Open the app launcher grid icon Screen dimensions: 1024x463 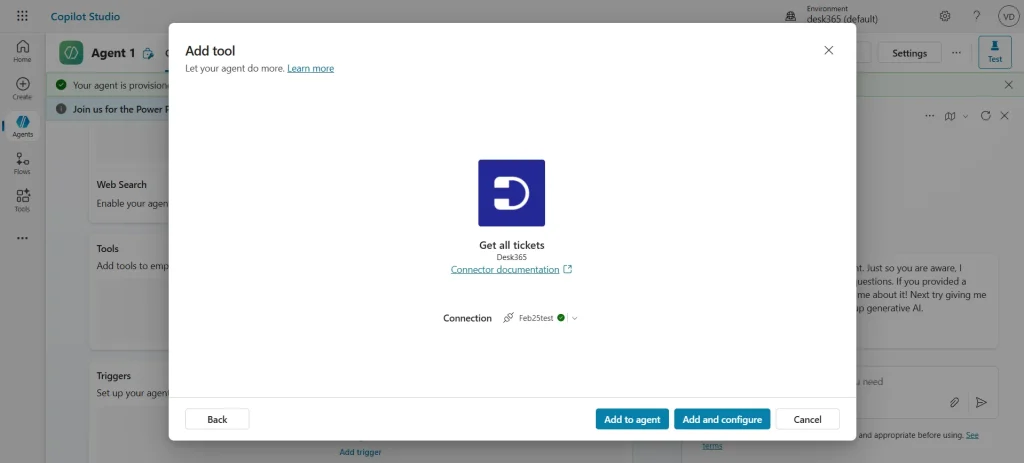point(22,16)
